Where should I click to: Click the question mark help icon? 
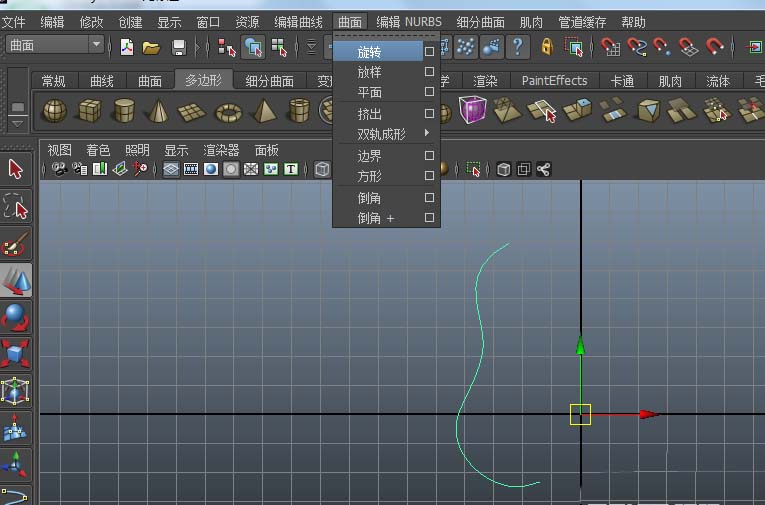click(517, 47)
